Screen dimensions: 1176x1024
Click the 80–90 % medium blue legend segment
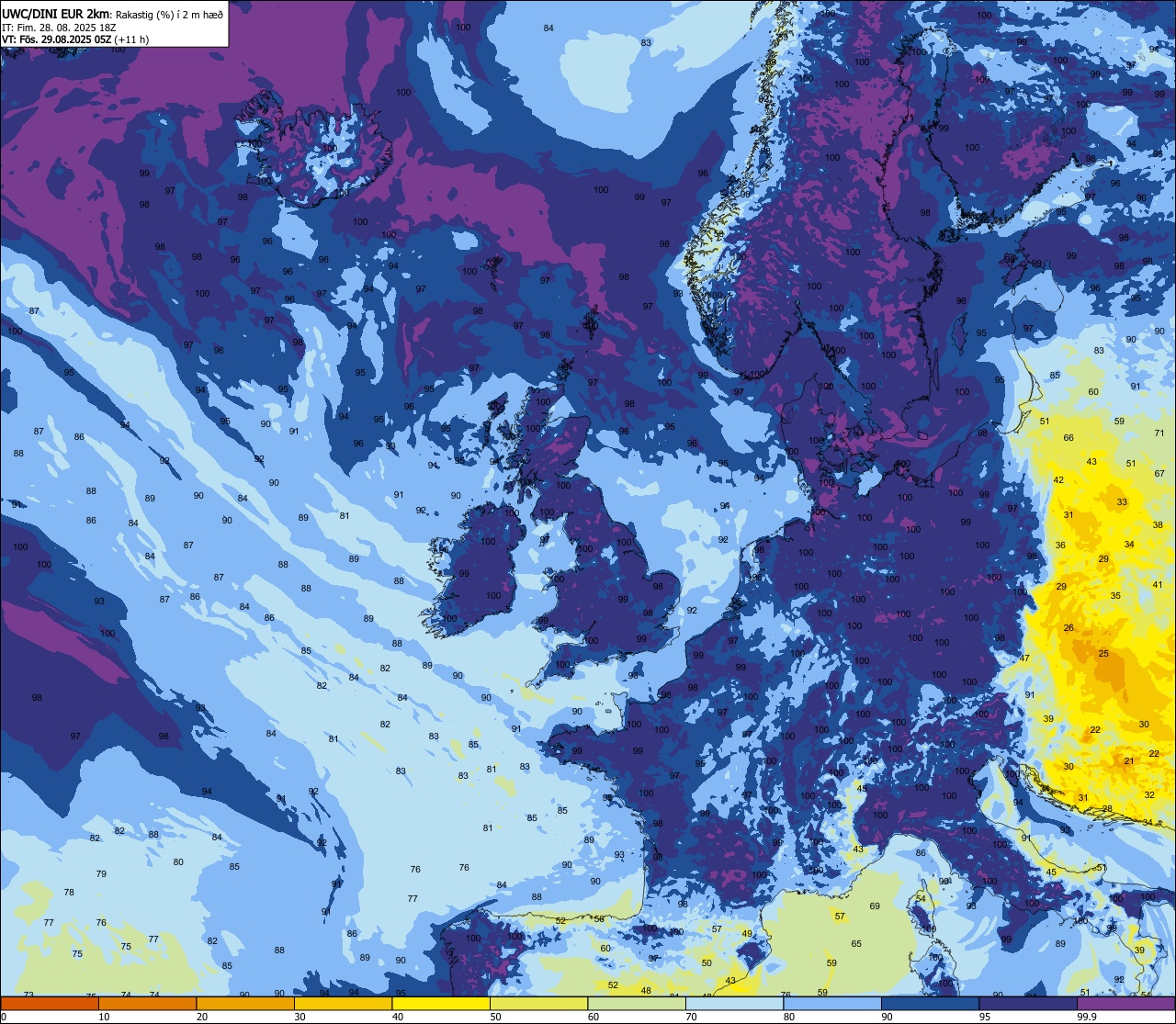832,1004
